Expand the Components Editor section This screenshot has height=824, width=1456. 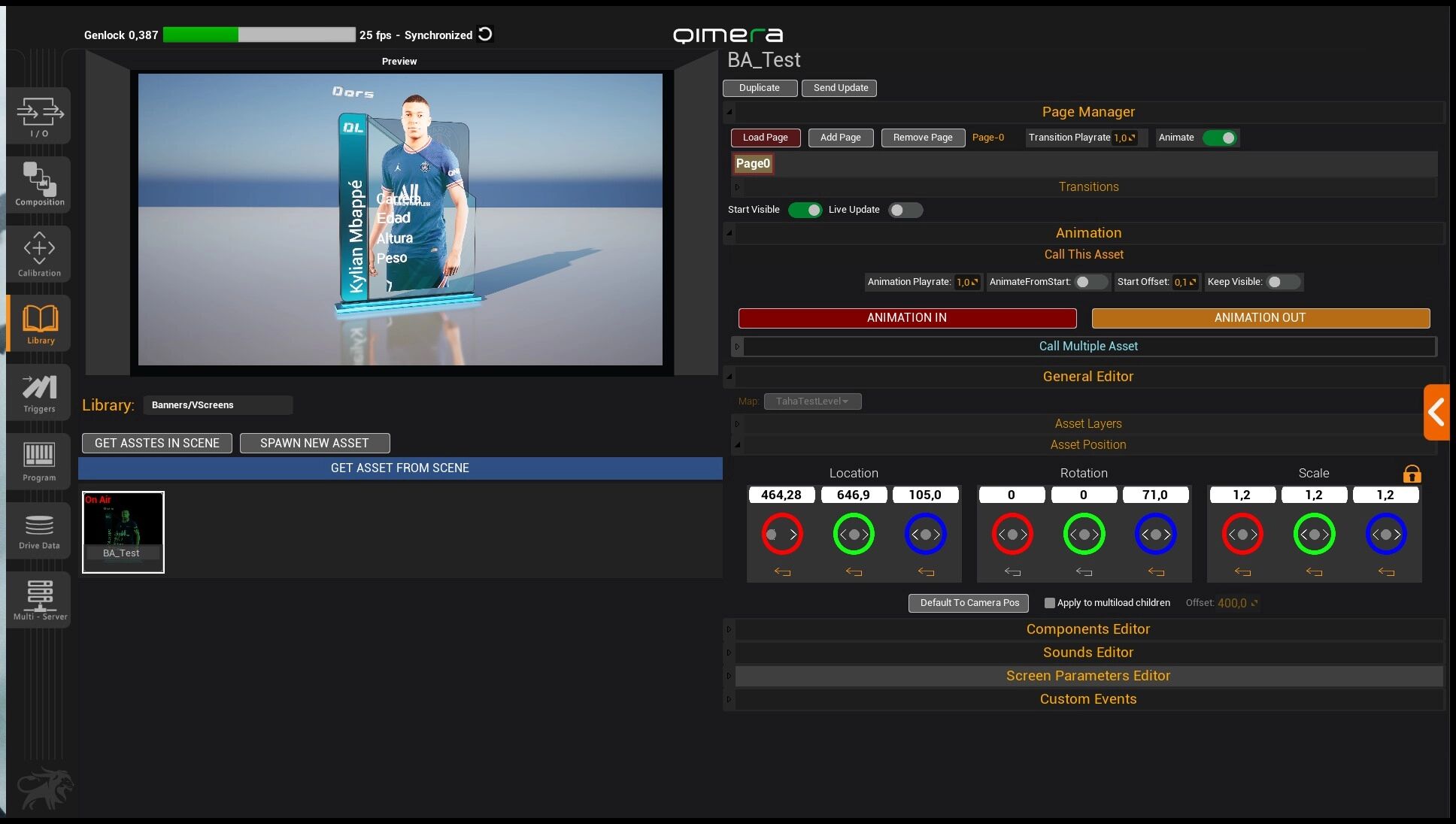(x=1087, y=629)
